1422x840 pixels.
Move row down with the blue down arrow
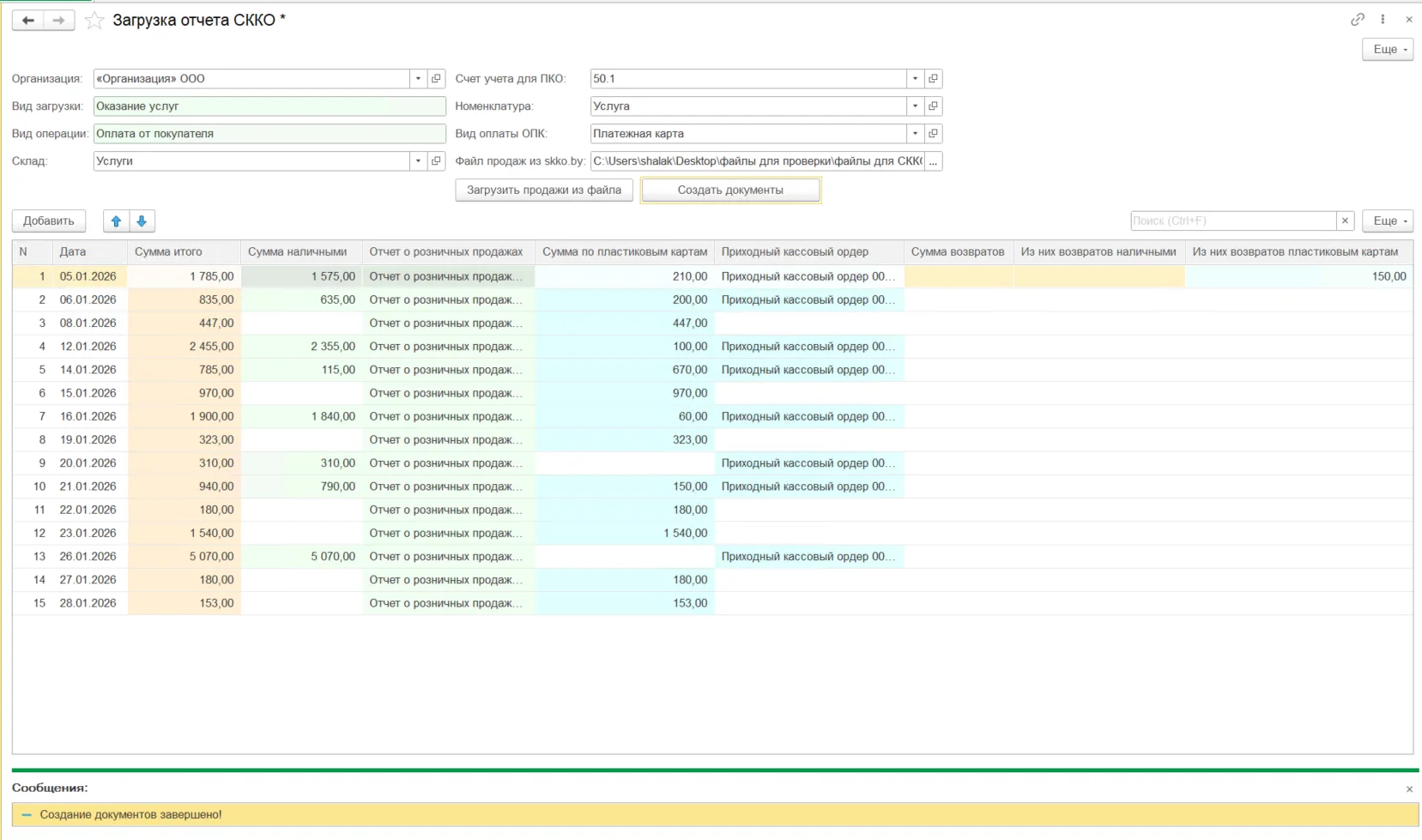142,221
